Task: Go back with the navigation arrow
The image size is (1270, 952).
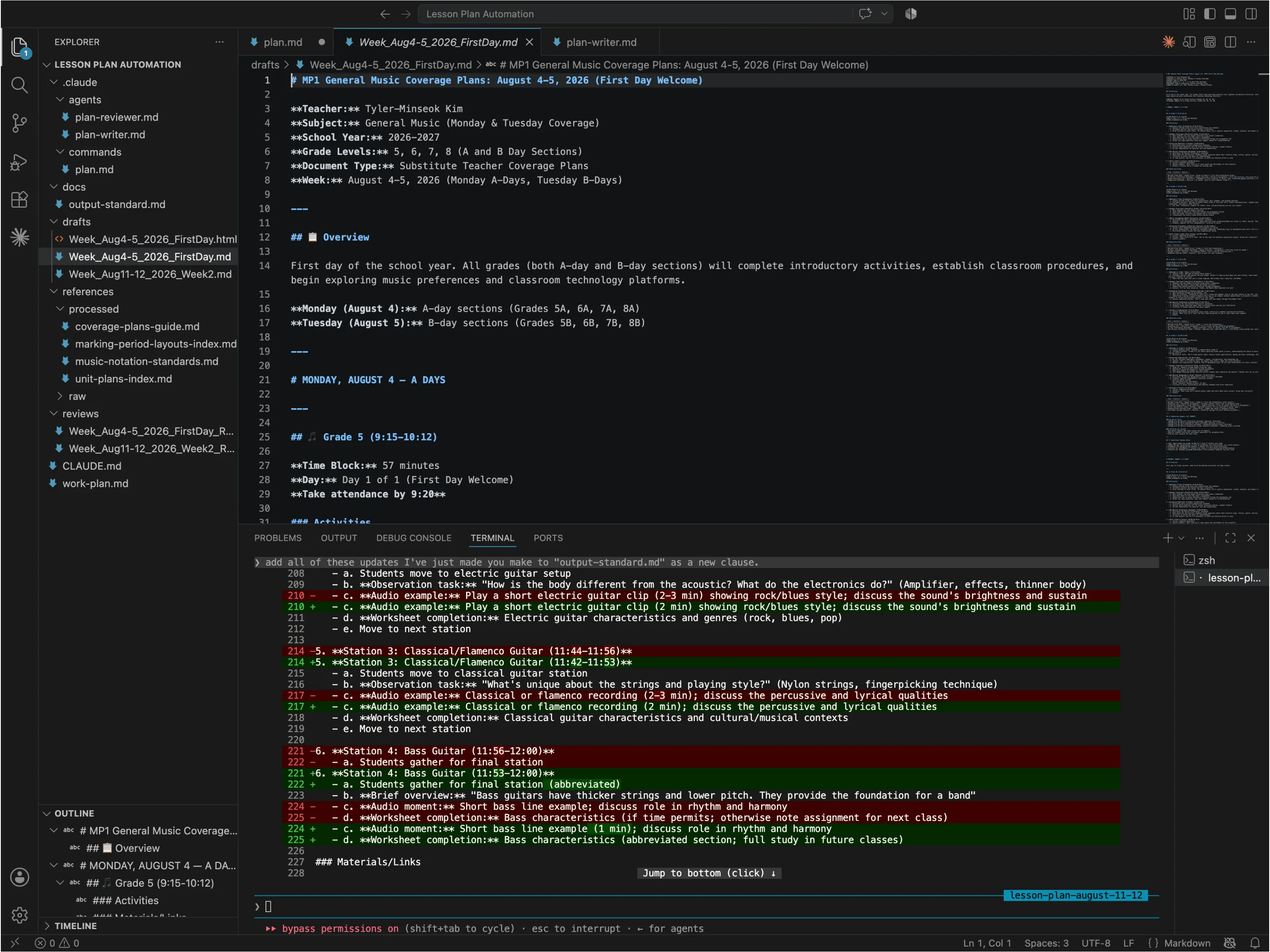Action: click(384, 14)
